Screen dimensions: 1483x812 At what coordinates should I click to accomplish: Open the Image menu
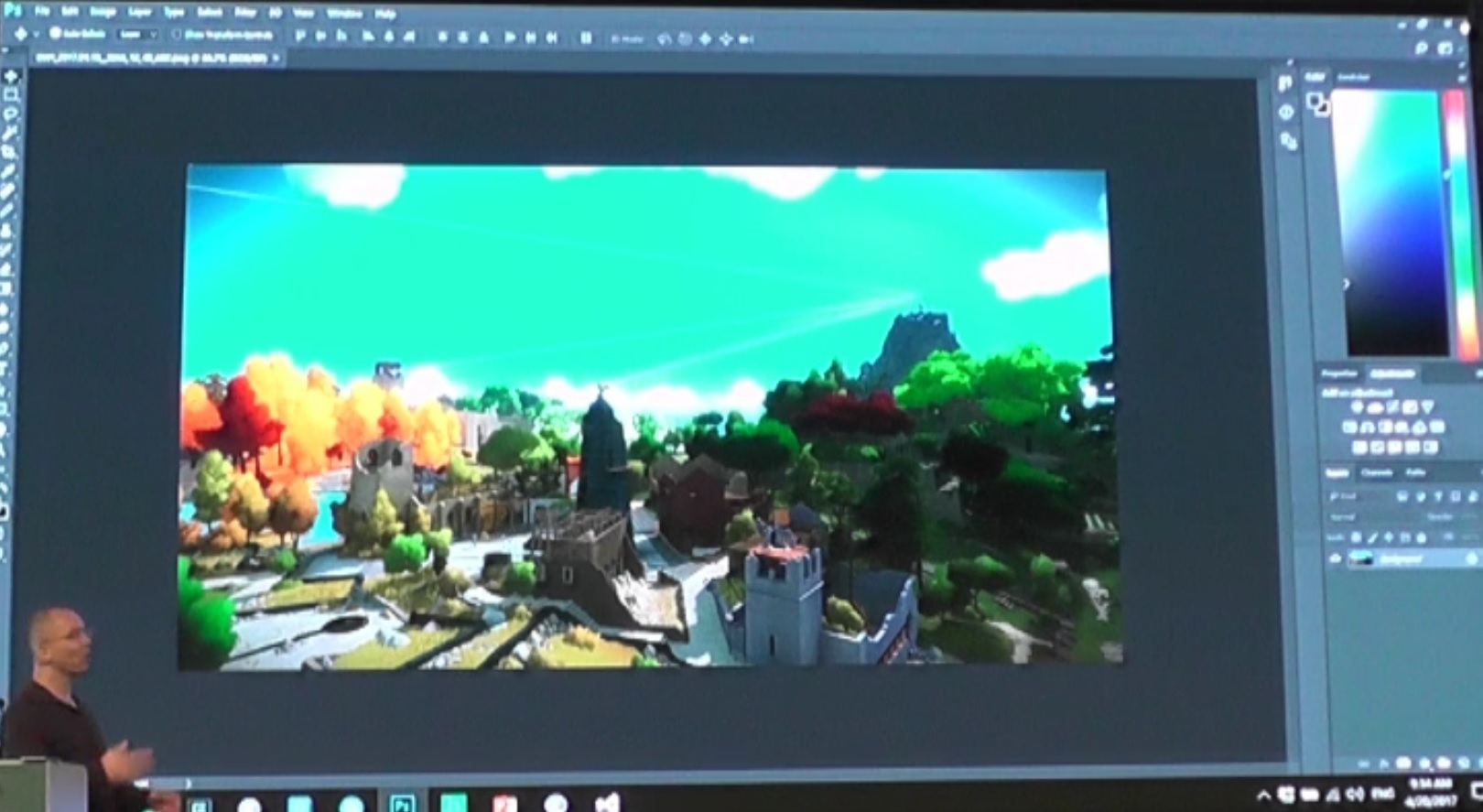[103, 12]
